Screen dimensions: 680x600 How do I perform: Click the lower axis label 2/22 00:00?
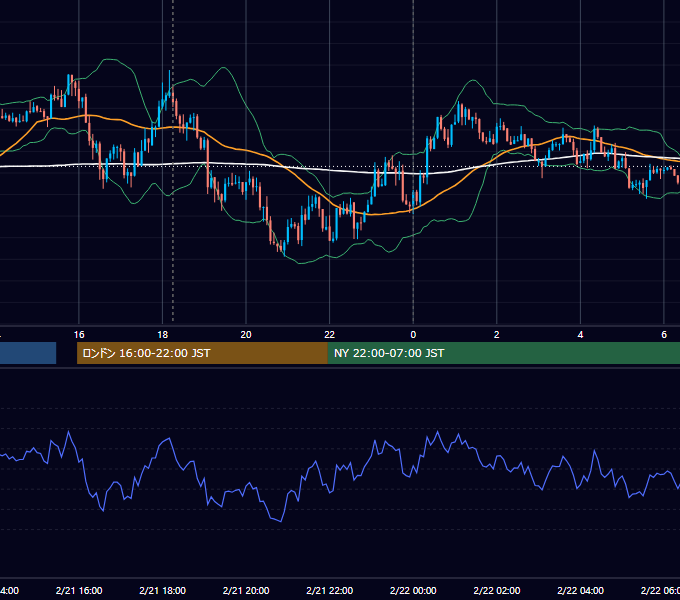(x=413, y=590)
